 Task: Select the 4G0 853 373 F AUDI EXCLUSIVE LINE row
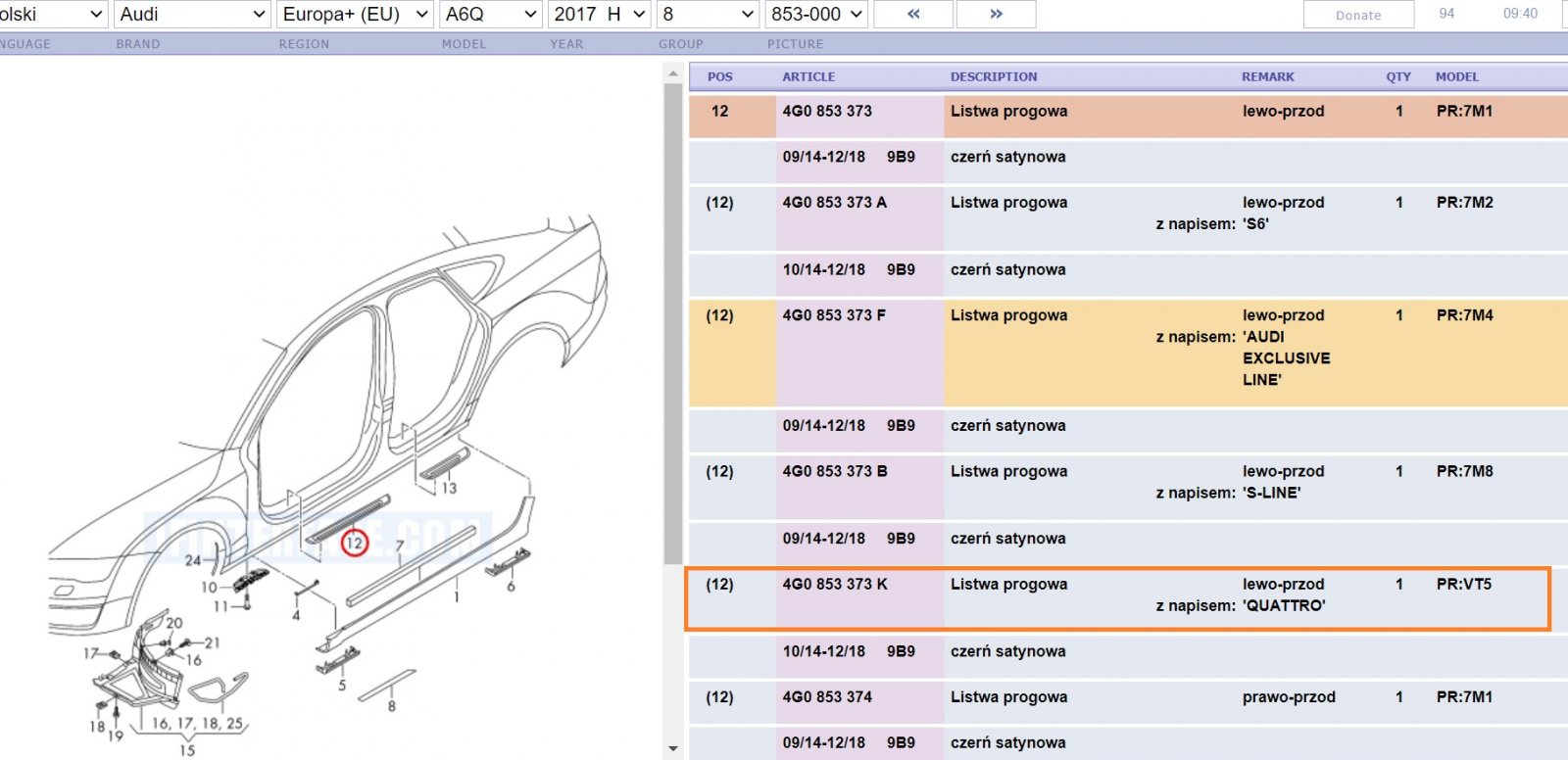point(1128,353)
